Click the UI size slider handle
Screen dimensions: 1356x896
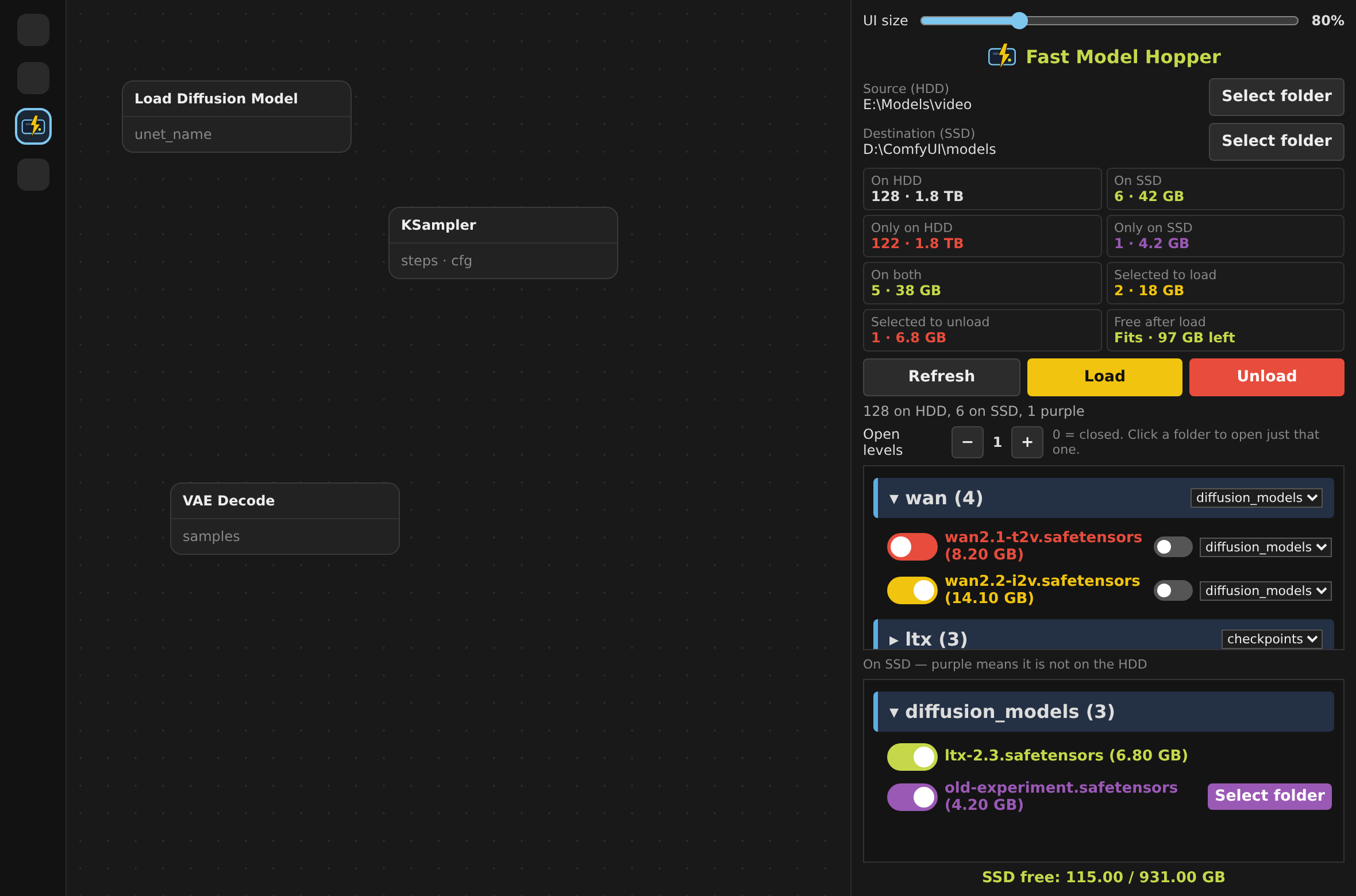pos(1019,21)
